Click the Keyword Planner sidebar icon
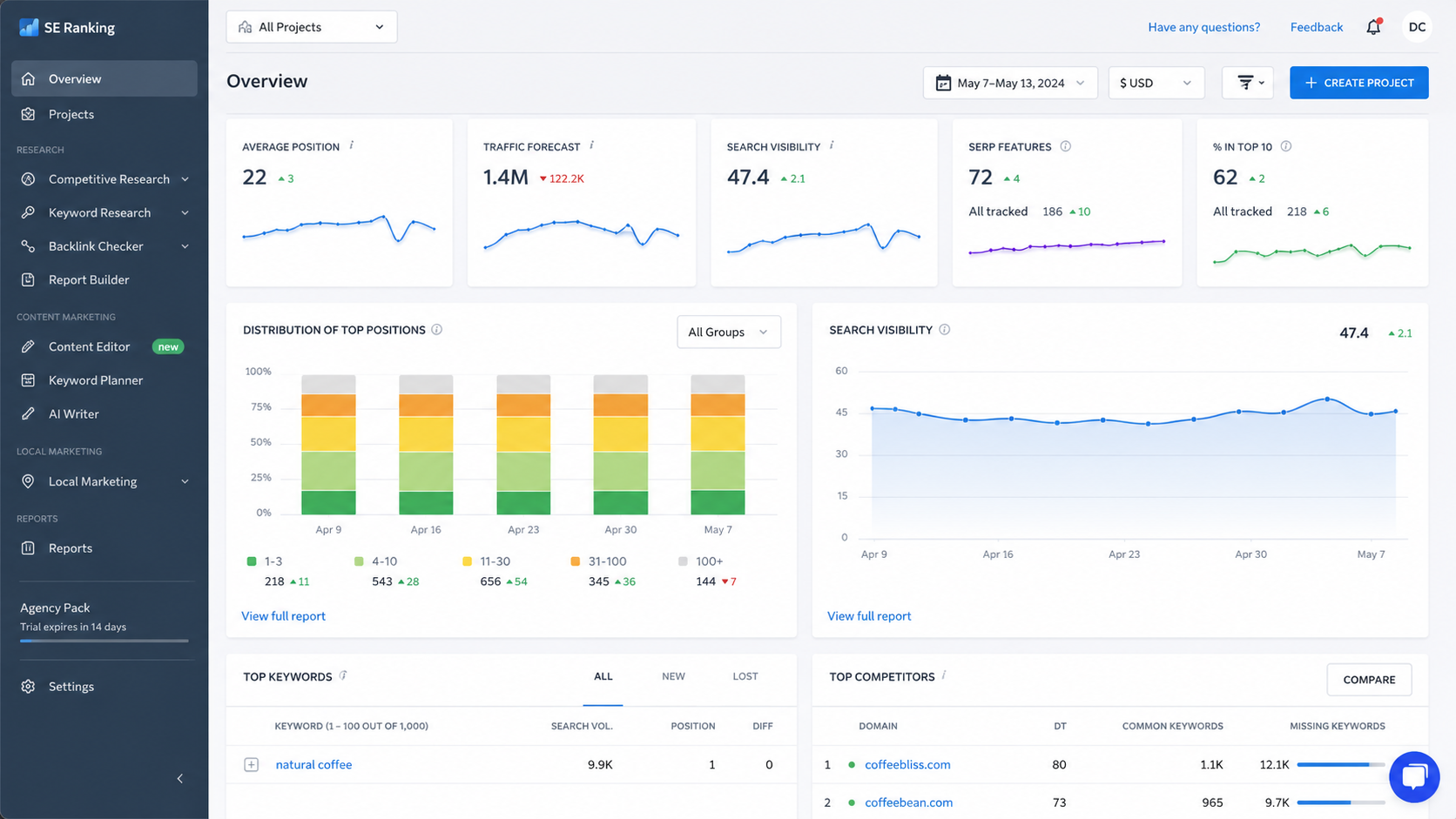 [29, 380]
